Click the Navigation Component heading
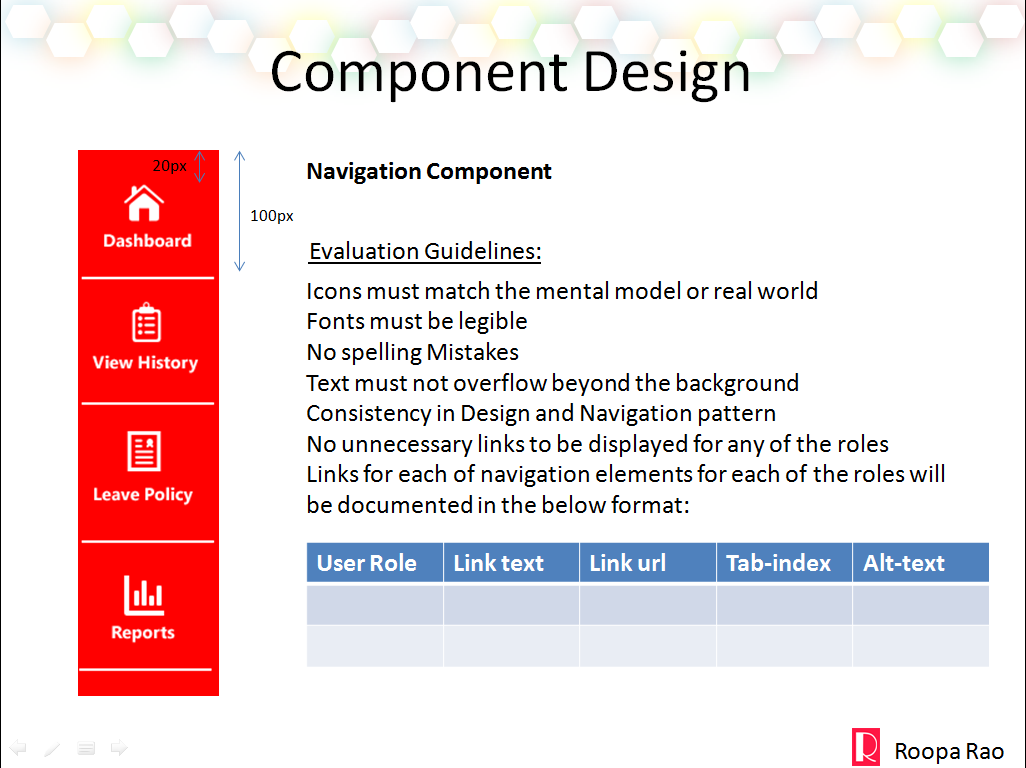Viewport: 1026px width, 768px height. (429, 171)
